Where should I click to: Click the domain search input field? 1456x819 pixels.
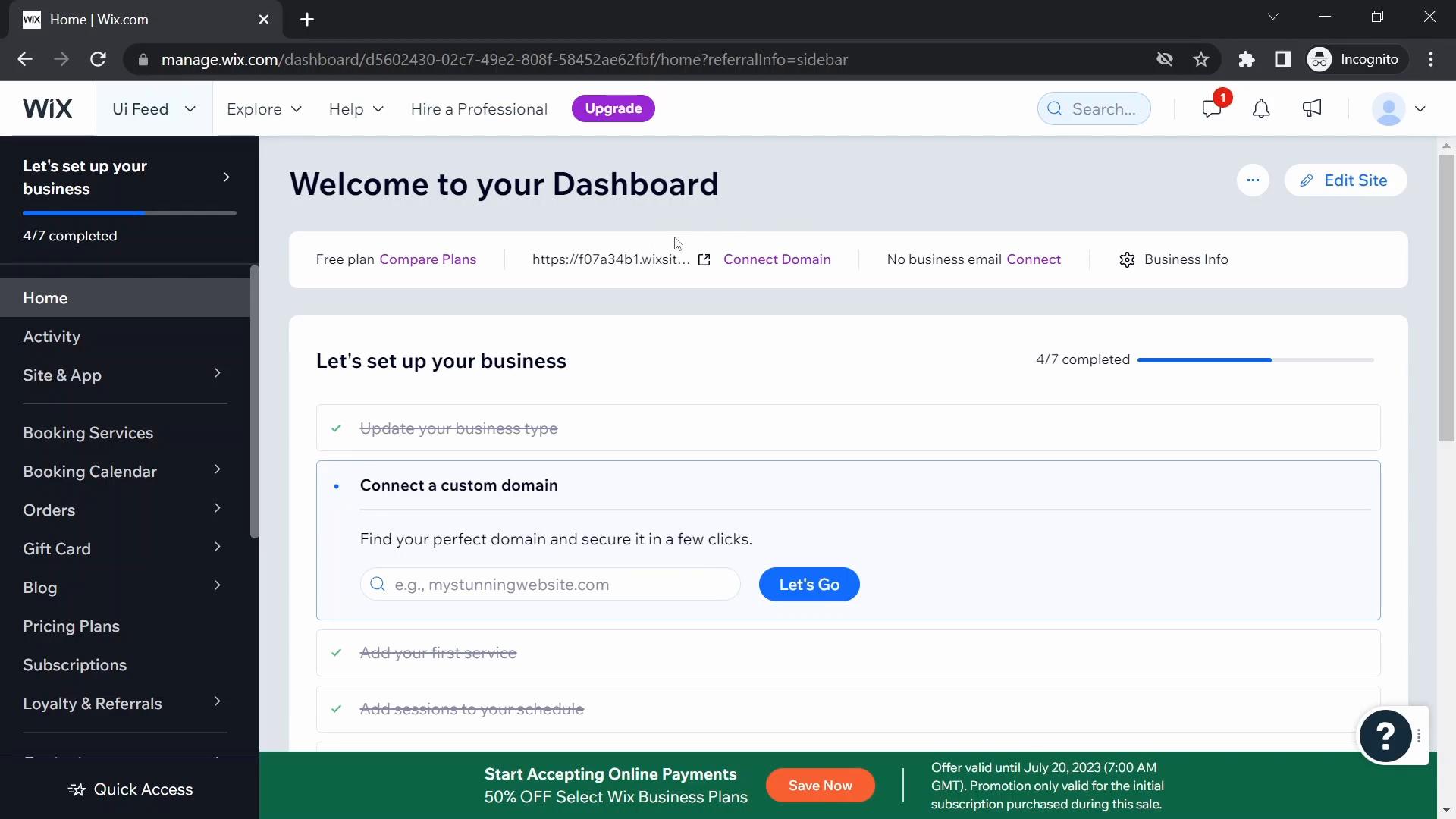551,584
